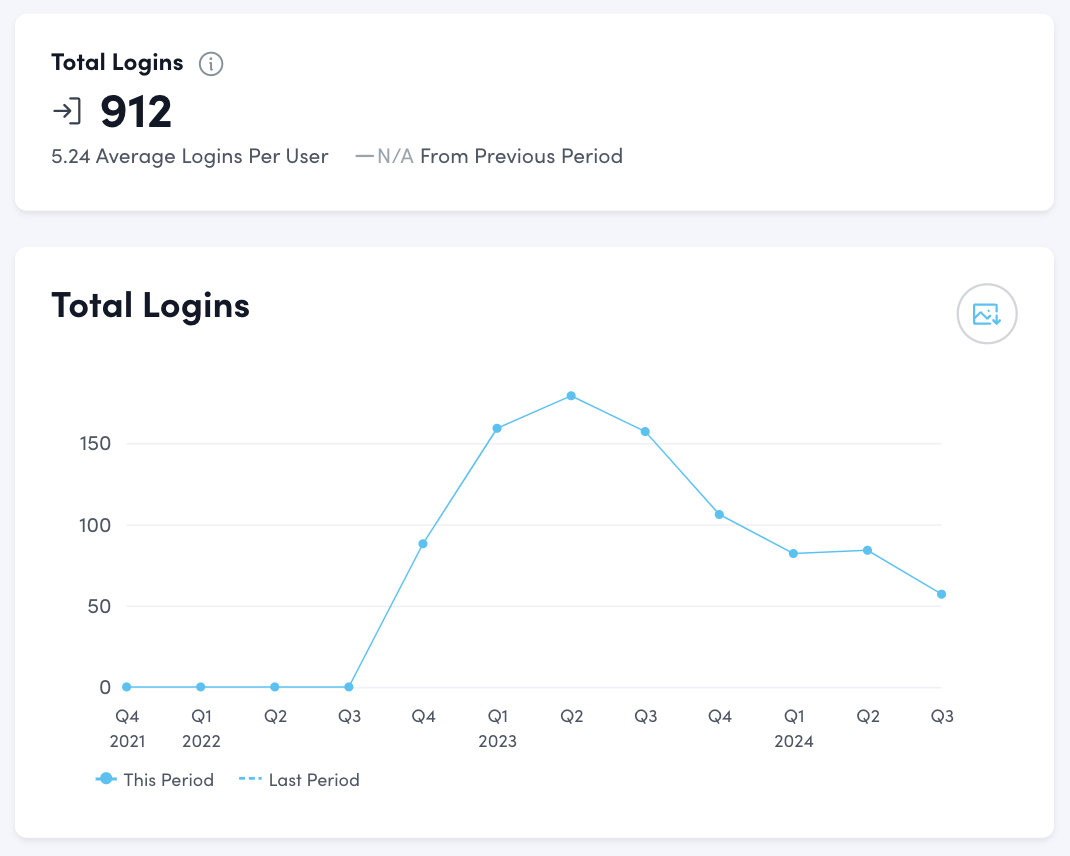1070x856 pixels.
Task: Click the Q2 2024 data point
Action: [867, 550]
